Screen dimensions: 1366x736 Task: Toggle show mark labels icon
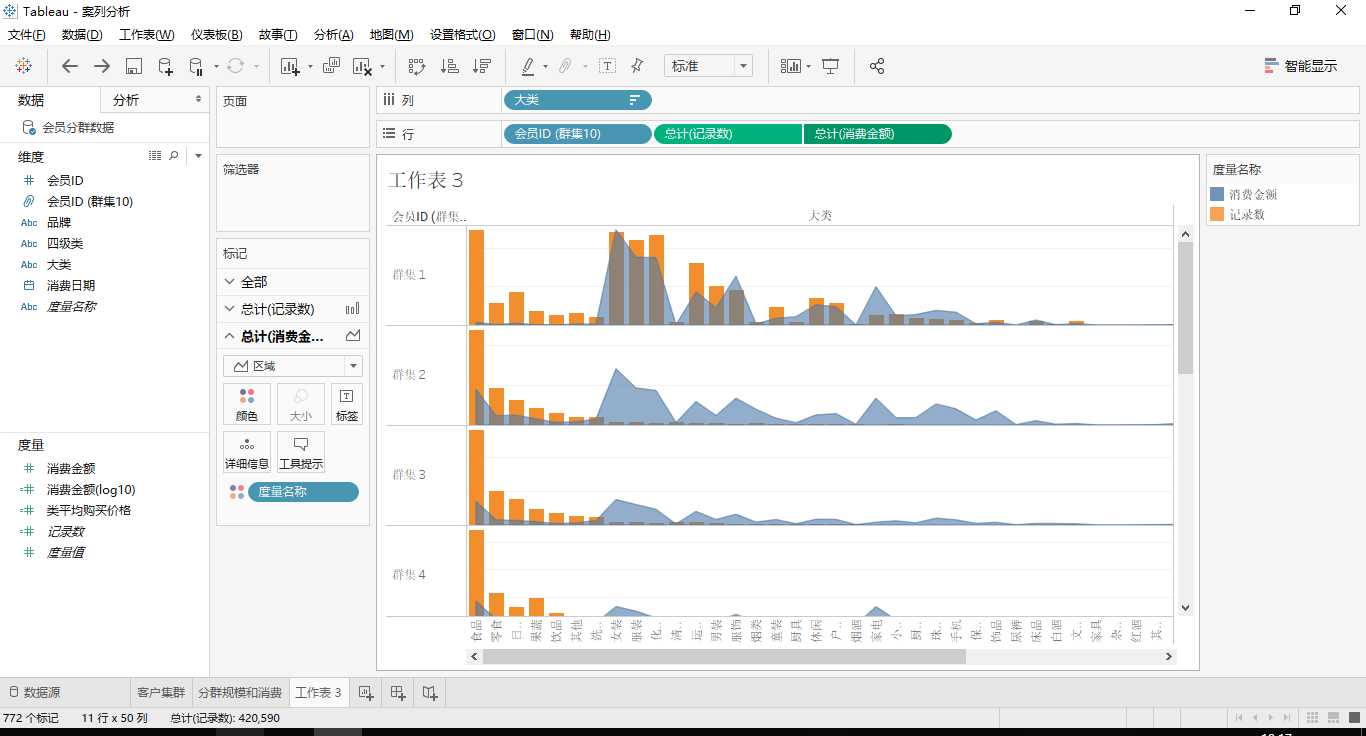[607, 66]
